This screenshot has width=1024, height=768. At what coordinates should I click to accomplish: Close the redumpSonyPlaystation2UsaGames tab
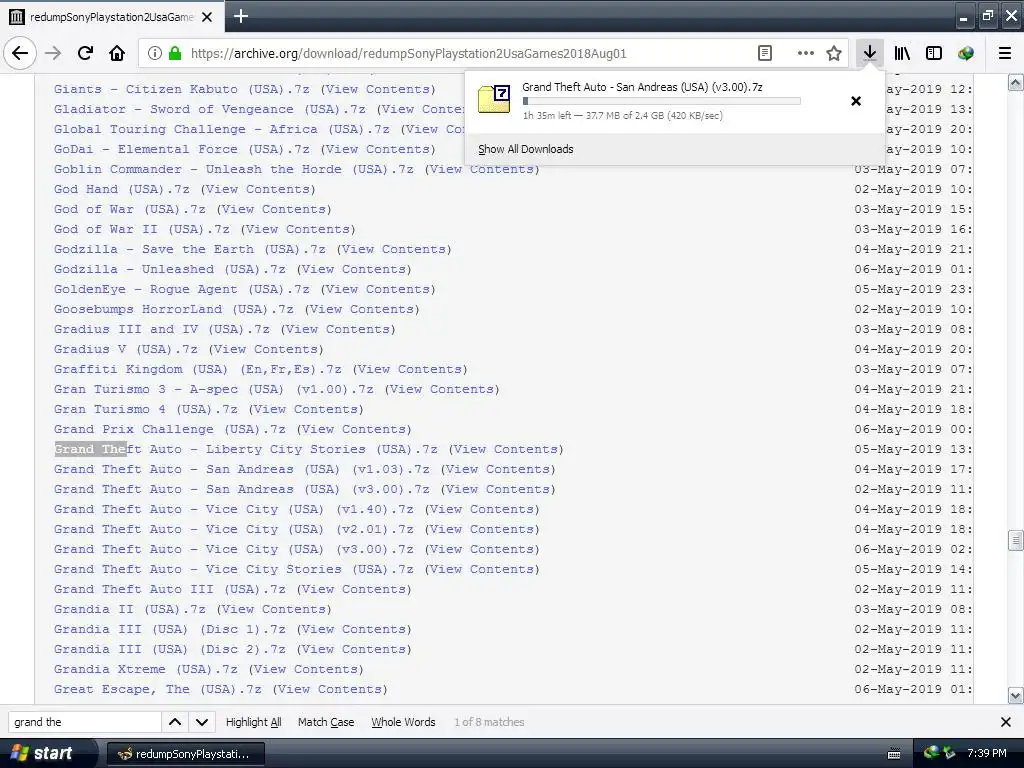[207, 17]
